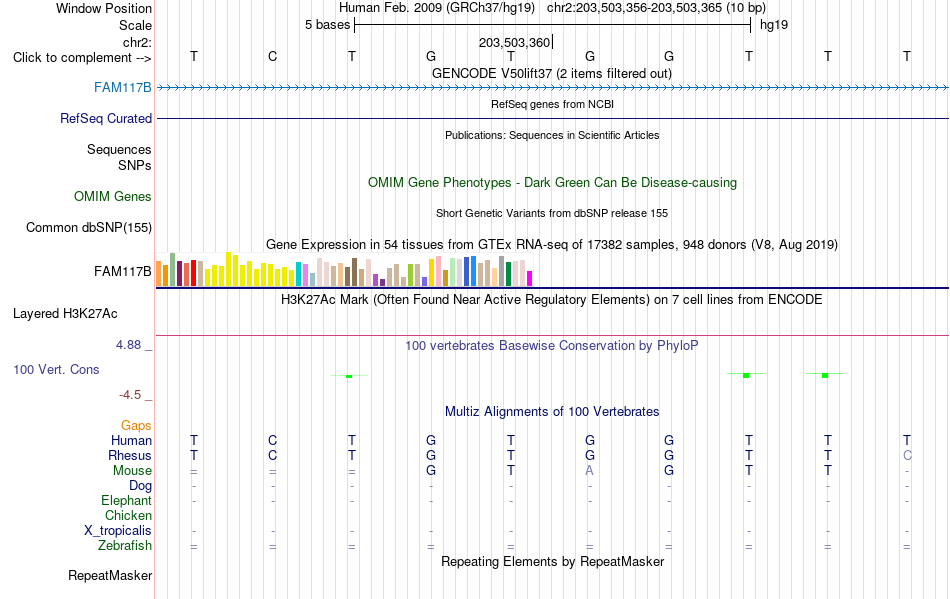The width and height of the screenshot is (950, 599).
Task: Open 'Short Genetic Variants from dbSNP release 155'
Action: 552,213
